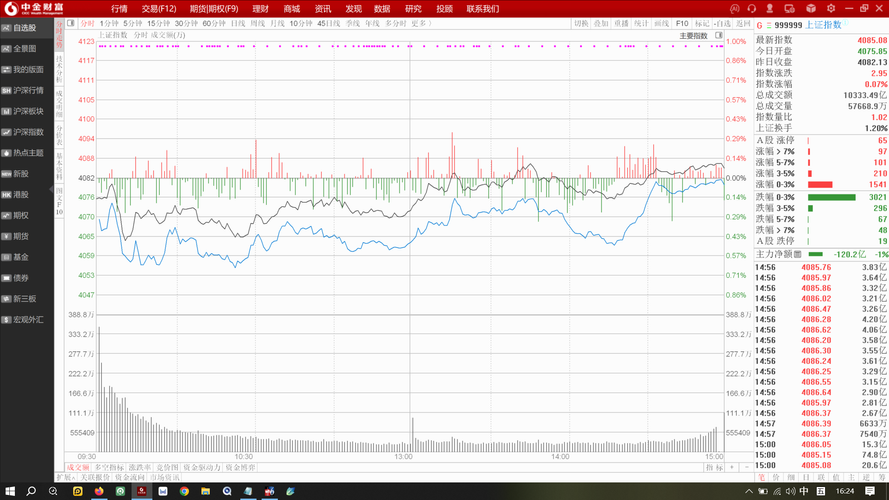Open the 主要指数 index selector
The width and height of the screenshot is (889, 500).
coord(694,36)
